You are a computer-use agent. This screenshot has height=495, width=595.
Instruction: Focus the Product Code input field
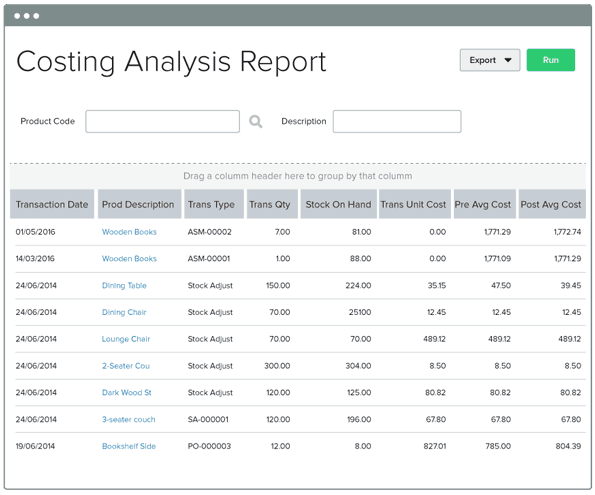click(162, 121)
